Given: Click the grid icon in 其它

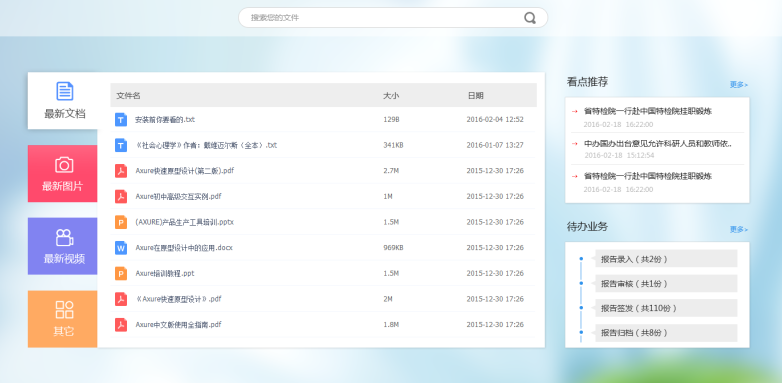Looking at the screenshot, I should point(64,310).
